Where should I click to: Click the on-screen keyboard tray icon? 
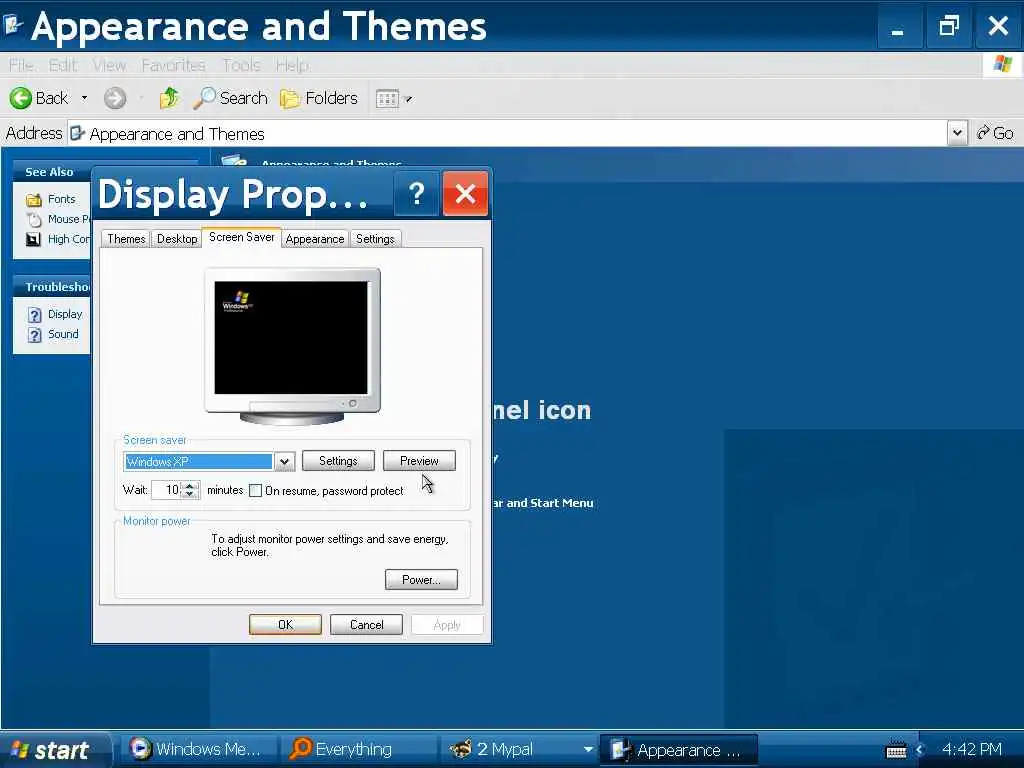896,750
